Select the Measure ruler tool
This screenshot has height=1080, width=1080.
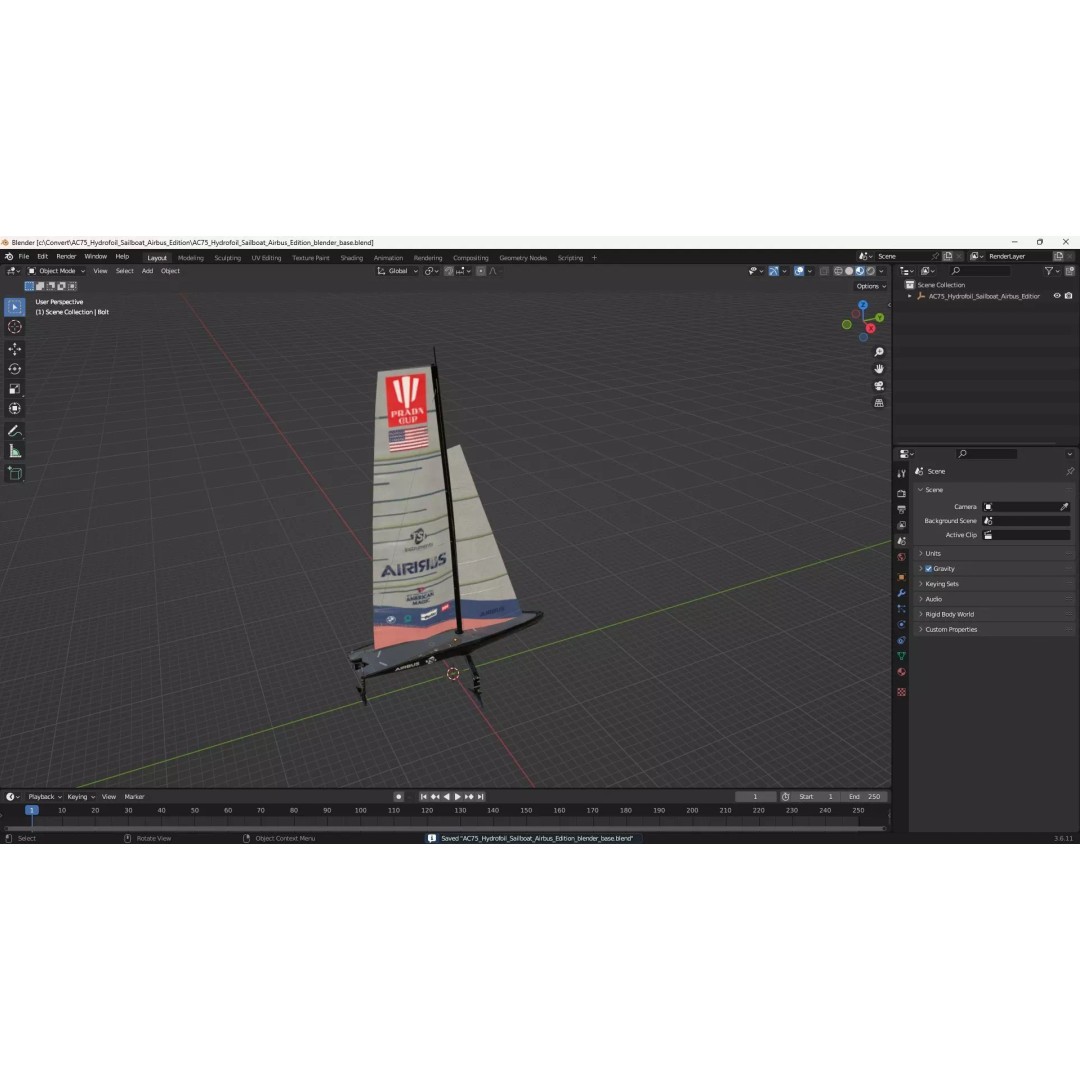[14, 451]
